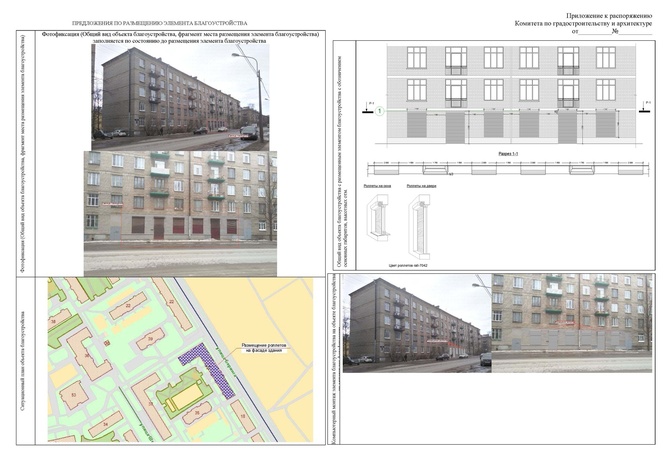This screenshot has height=470, width=668.
Task: Click the "Цвет роллетов ral-7042" note
Action: 408,265
